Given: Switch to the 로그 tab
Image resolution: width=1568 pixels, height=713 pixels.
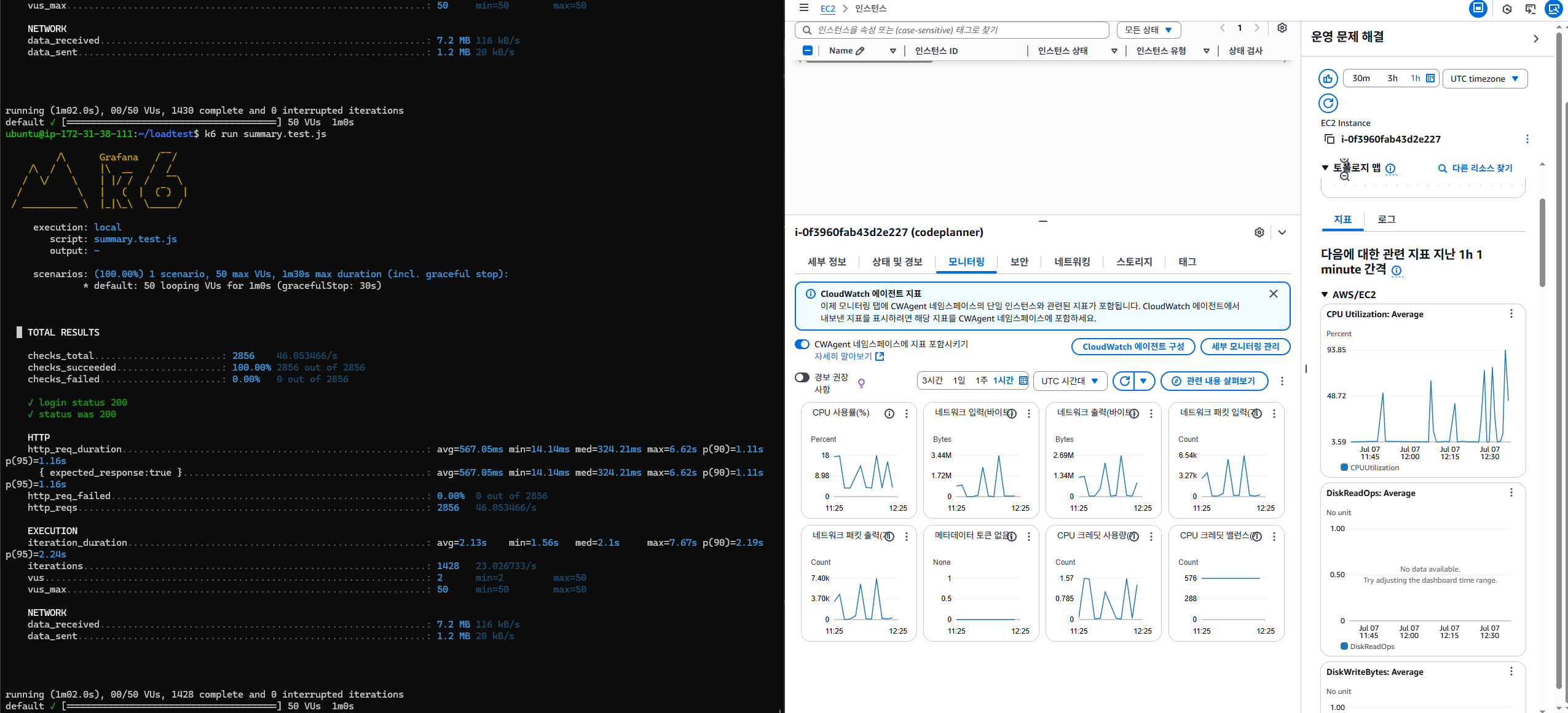Looking at the screenshot, I should pyautogui.click(x=1386, y=219).
